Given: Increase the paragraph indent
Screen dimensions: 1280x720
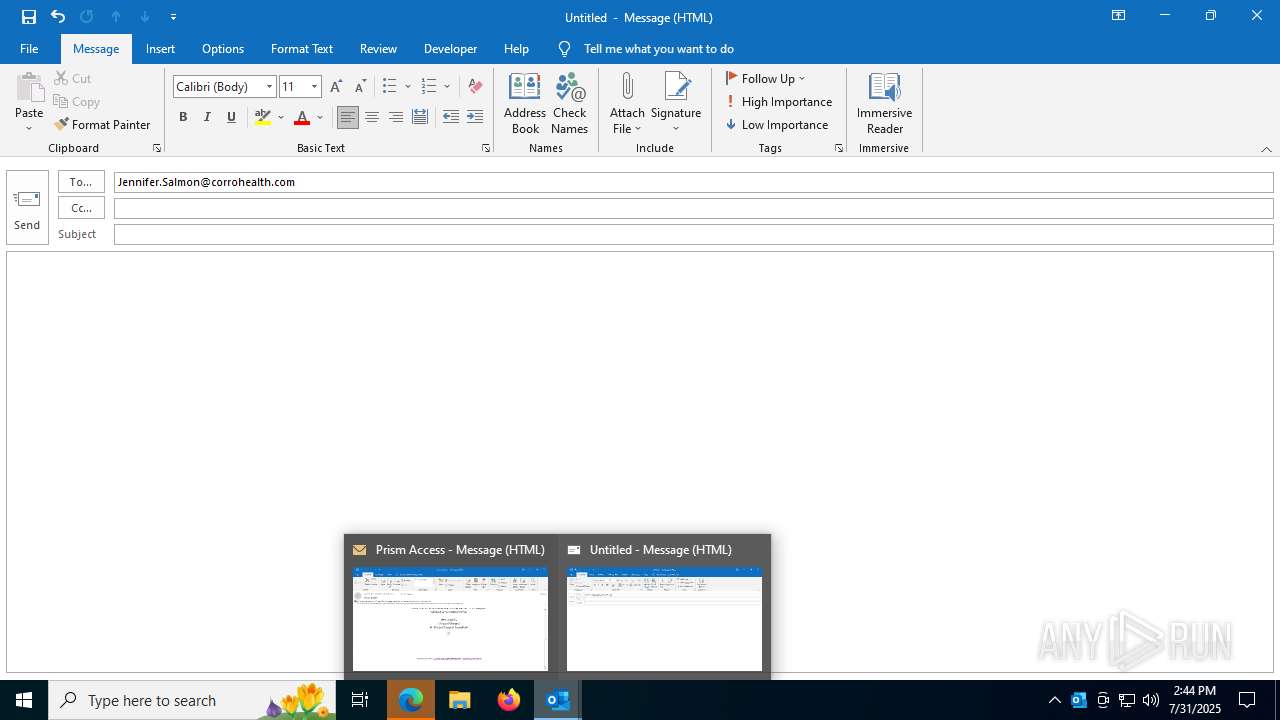Looking at the screenshot, I should point(475,117).
